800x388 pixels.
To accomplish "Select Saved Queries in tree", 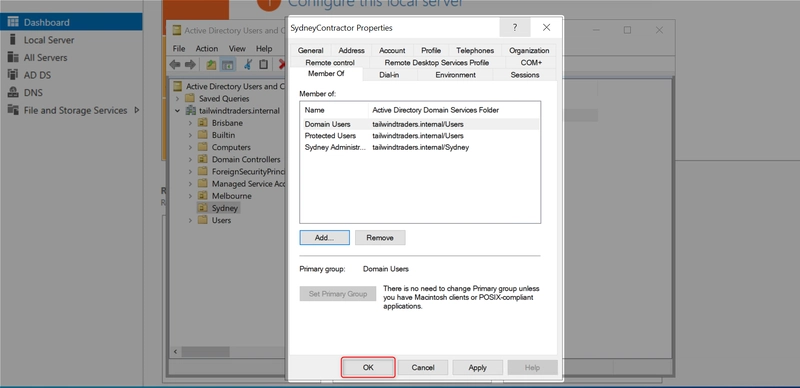I will 224,99.
